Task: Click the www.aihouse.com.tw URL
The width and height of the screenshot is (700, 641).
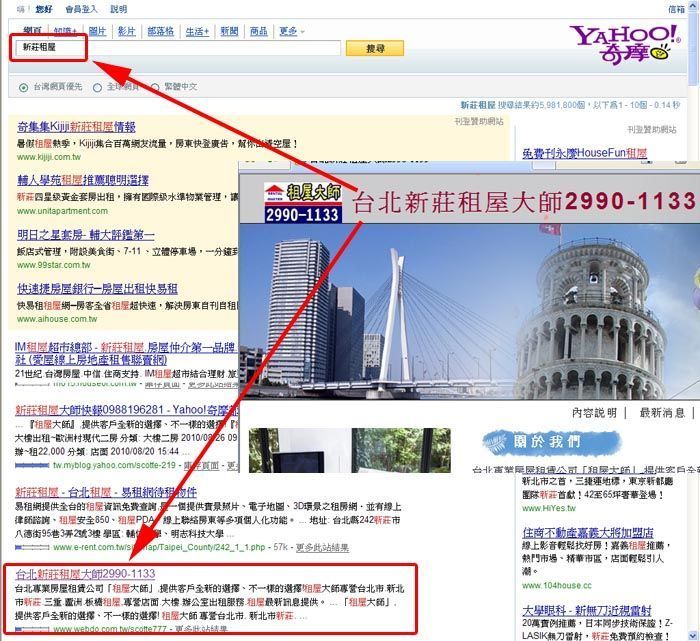Action: [x=57, y=319]
